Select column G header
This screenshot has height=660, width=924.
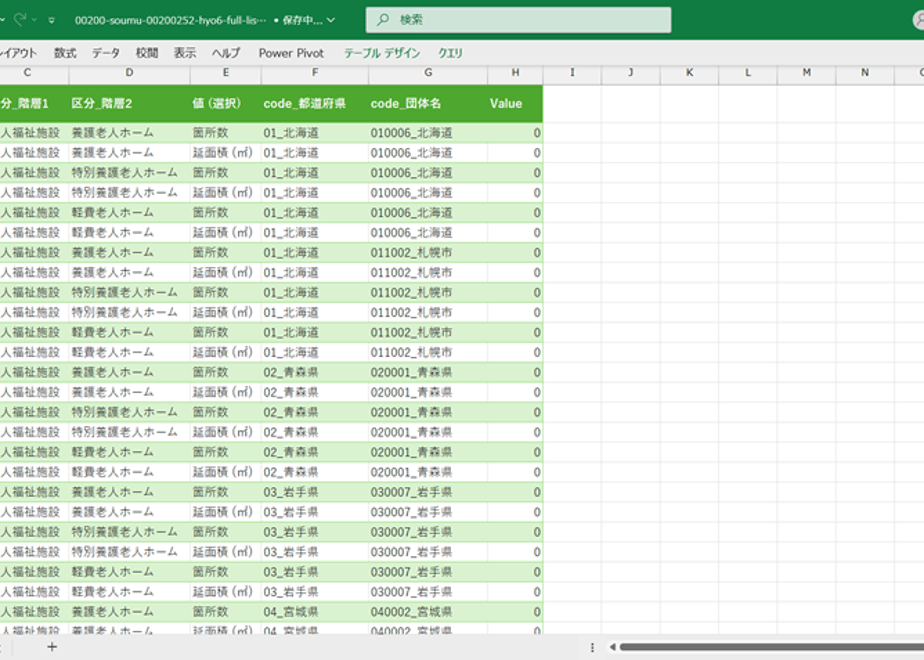(x=428, y=73)
